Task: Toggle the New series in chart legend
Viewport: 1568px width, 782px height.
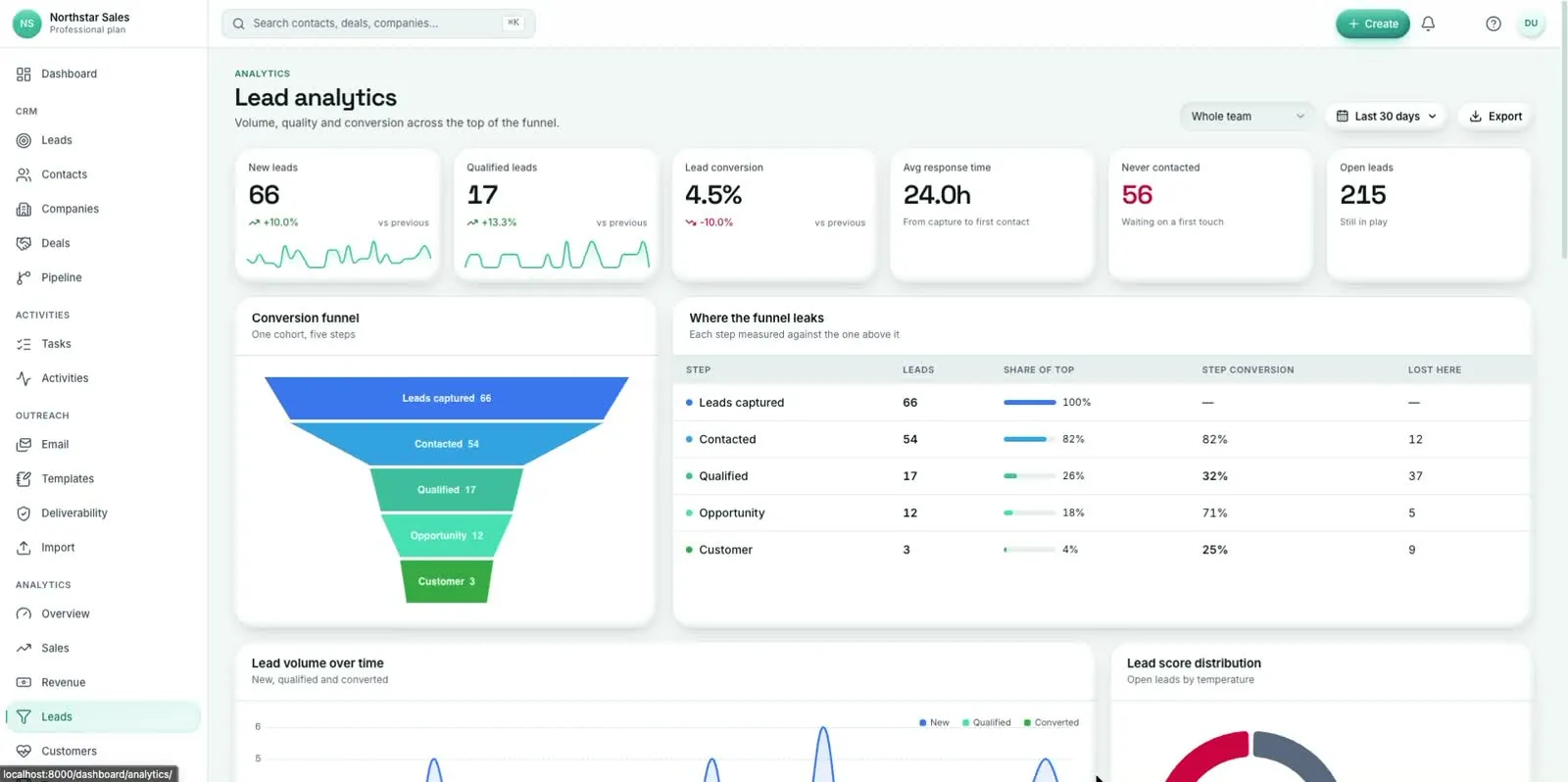Action: tap(934, 723)
